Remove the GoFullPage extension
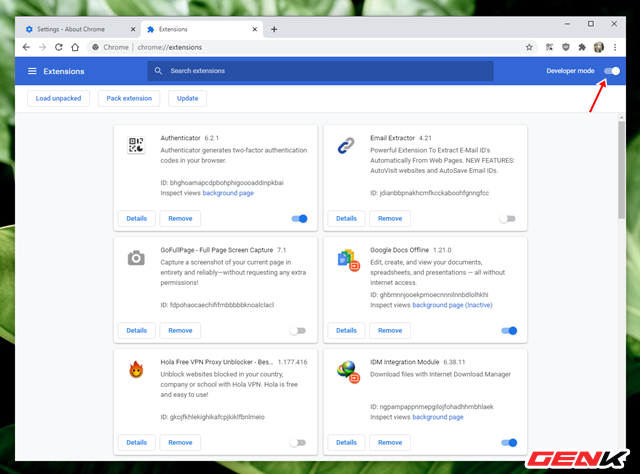Viewport: 640px width, 474px height. (x=180, y=330)
